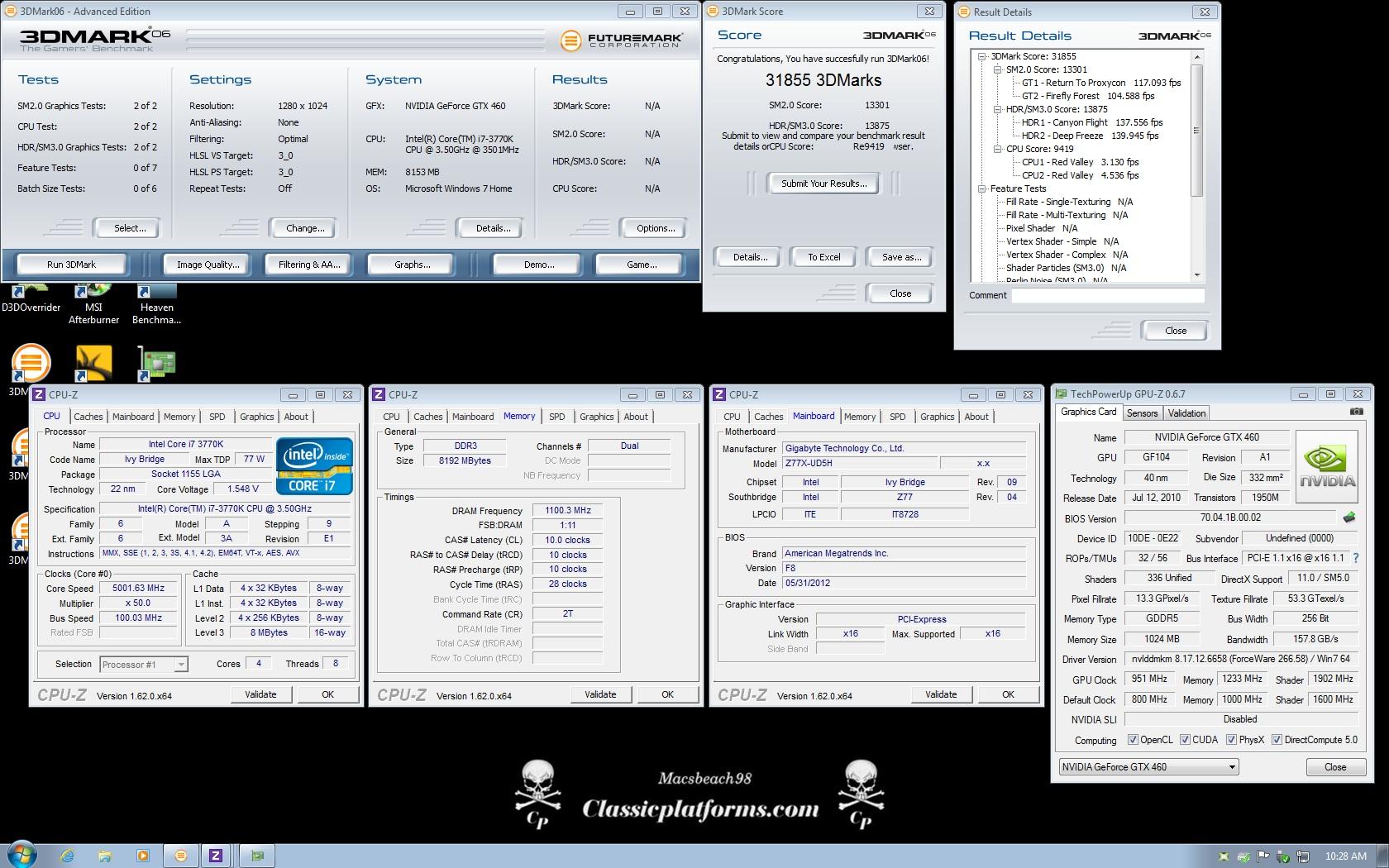Click Demo button in 3DMark06
The width and height of the screenshot is (1389, 868).
pos(538,265)
